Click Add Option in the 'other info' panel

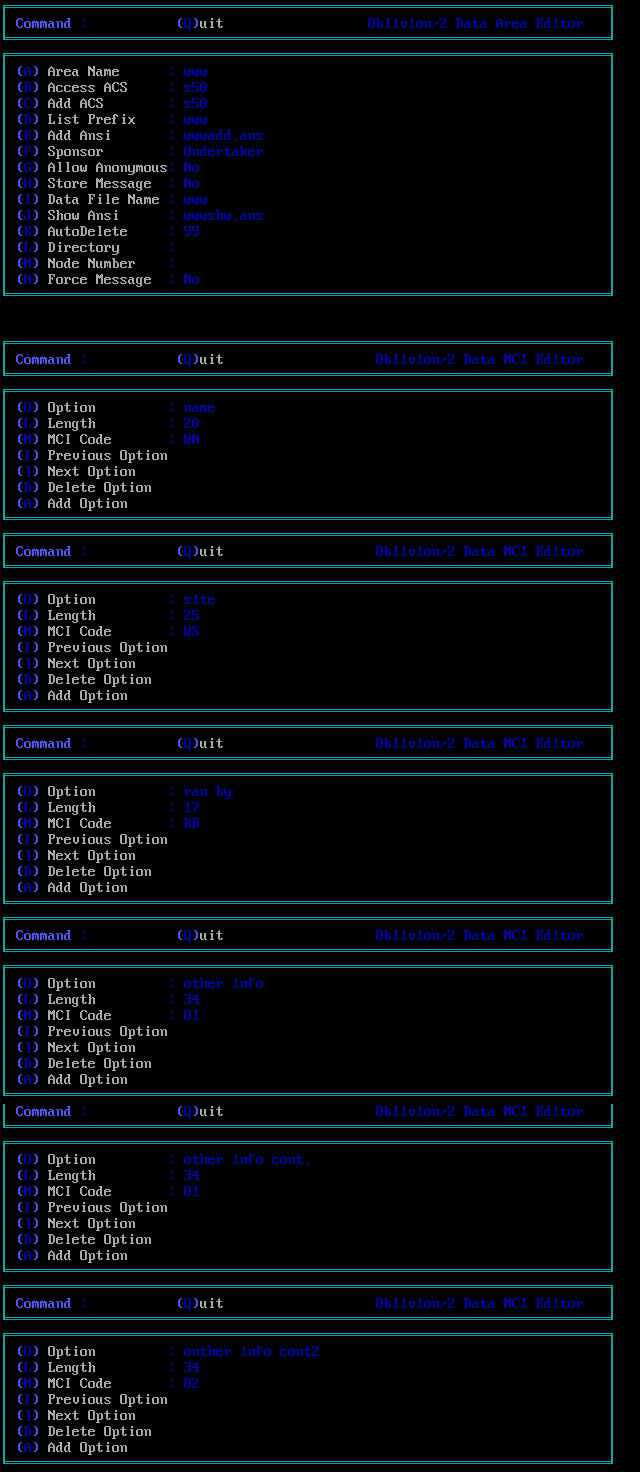[x=86, y=1079]
